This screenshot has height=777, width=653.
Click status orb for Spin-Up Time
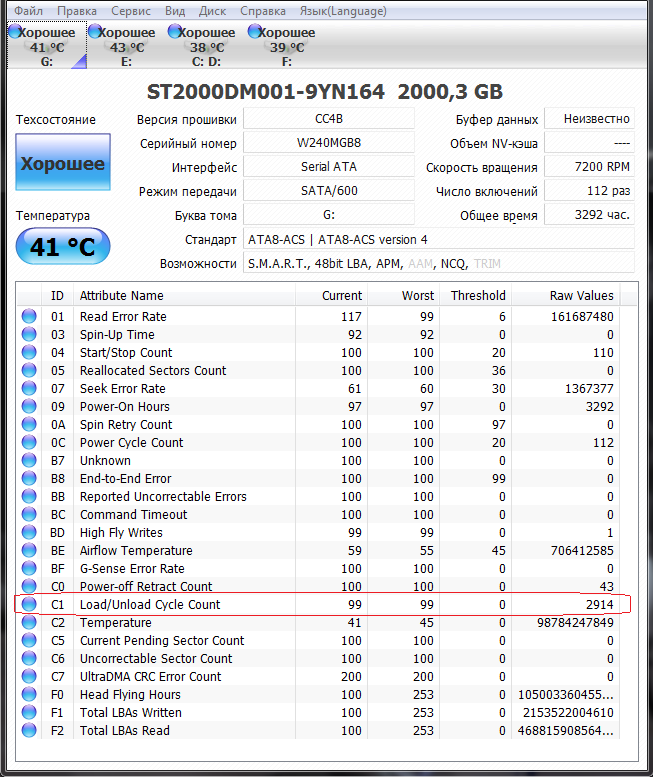tap(29, 334)
